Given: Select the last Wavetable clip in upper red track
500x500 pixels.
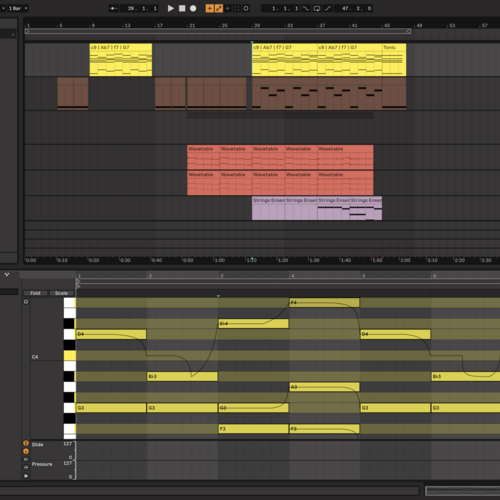Looking at the screenshot, I should (x=345, y=157).
